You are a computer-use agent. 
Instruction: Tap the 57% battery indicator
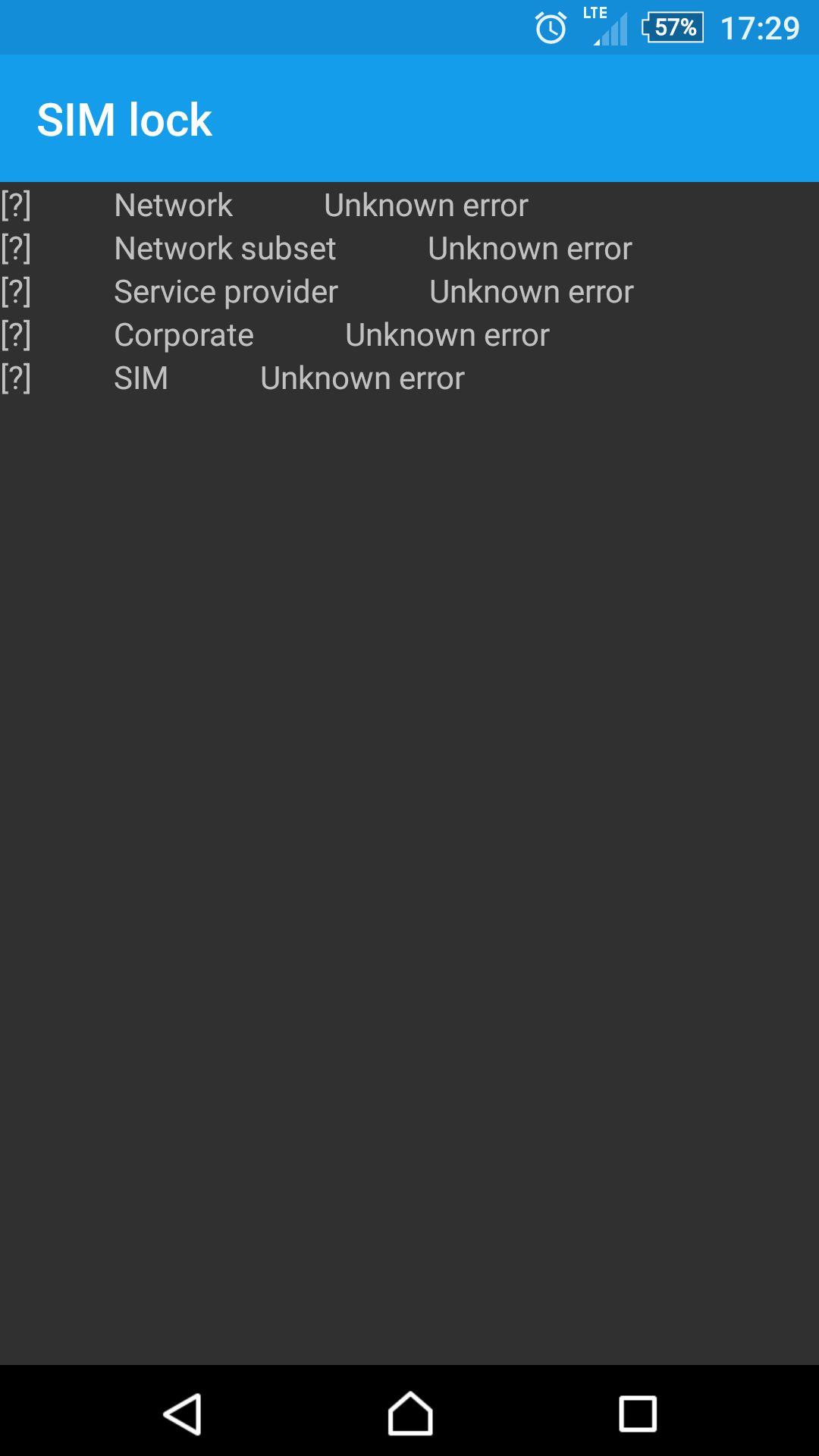tap(673, 28)
